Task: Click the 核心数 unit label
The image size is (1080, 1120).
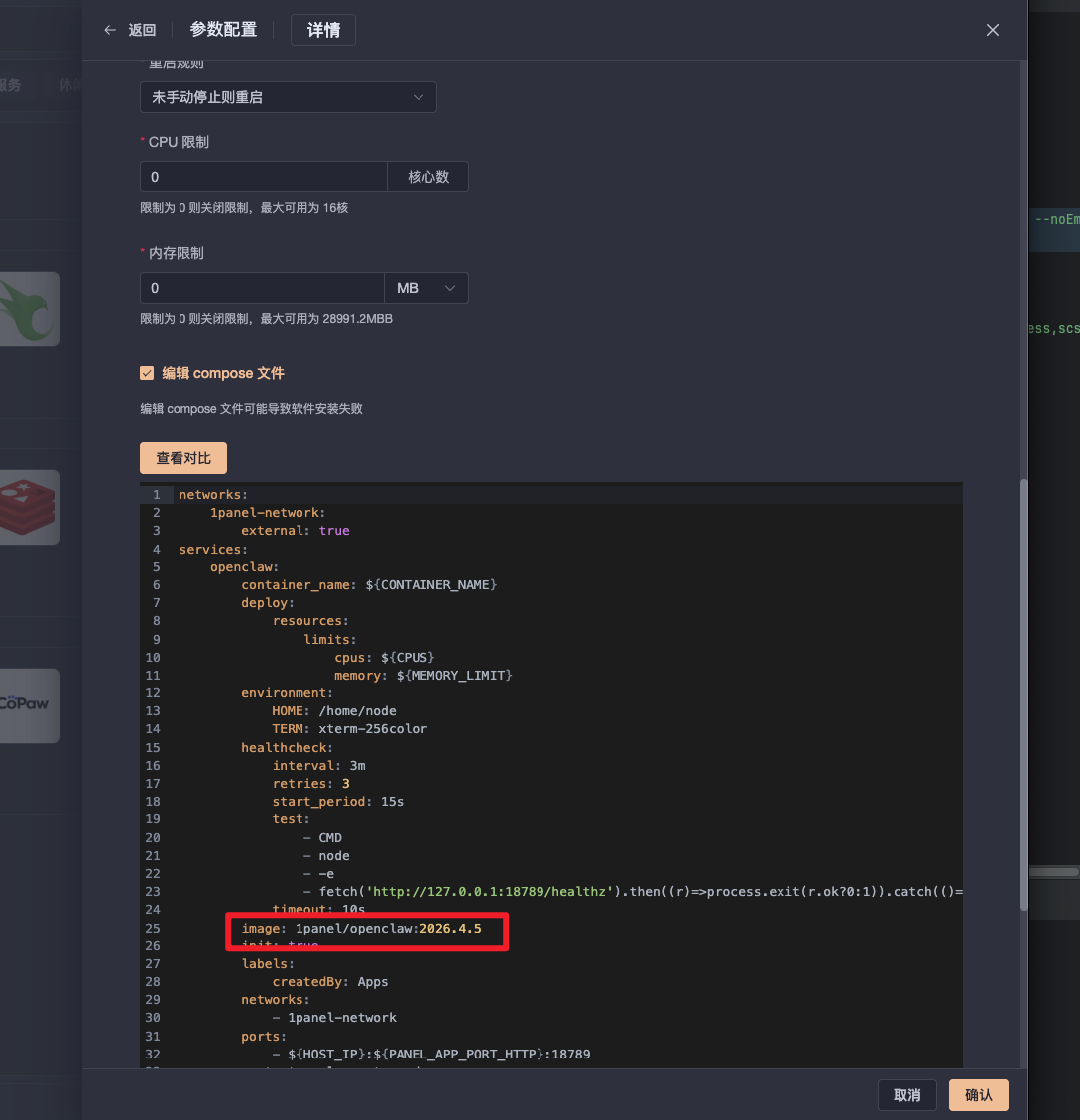Action: (x=428, y=177)
